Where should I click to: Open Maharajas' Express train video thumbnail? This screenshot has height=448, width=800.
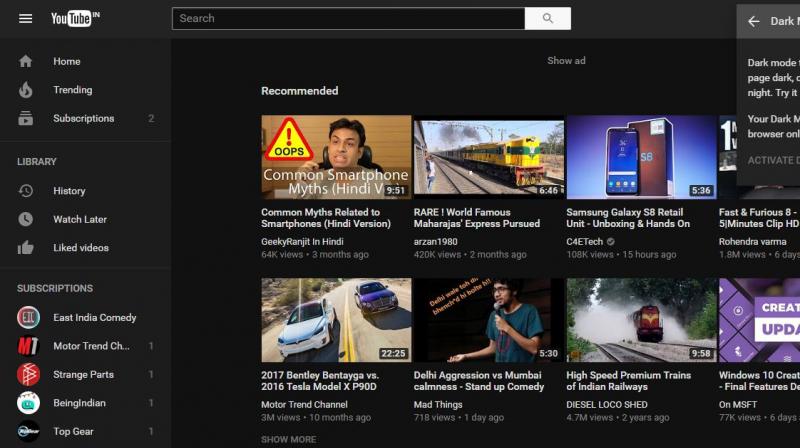(x=489, y=157)
